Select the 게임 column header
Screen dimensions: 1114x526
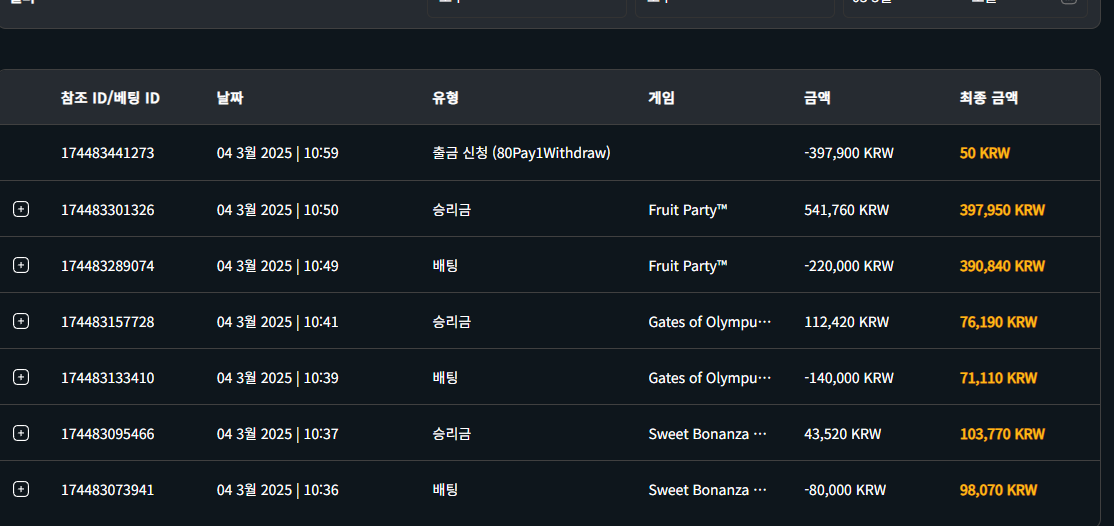click(x=661, y=98)
